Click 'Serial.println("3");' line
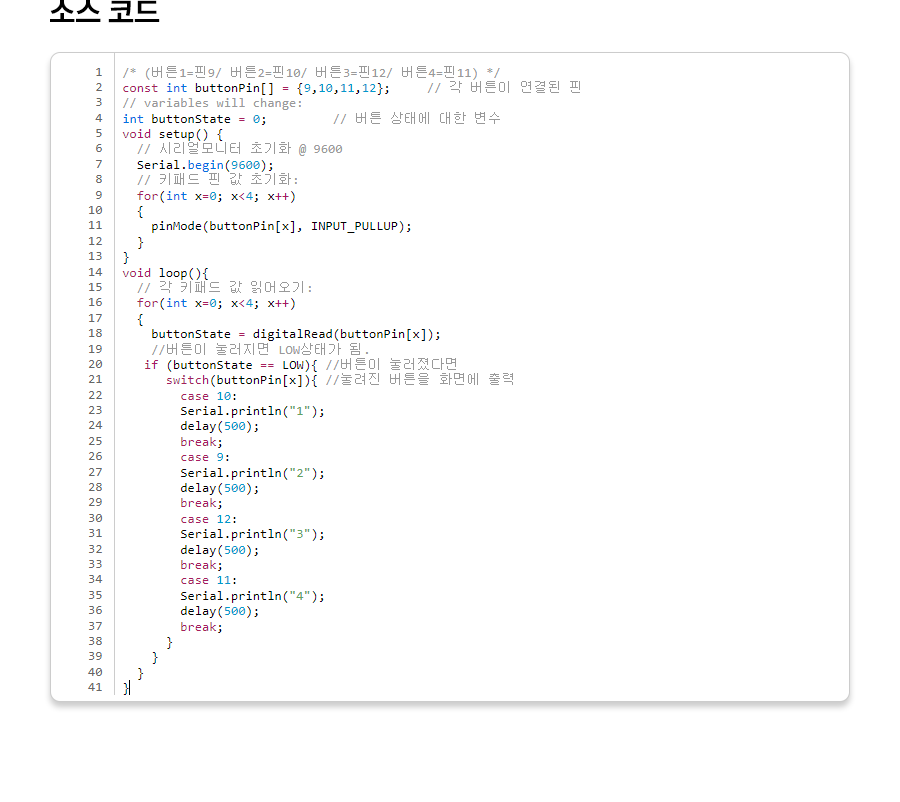 pos(252,534)
